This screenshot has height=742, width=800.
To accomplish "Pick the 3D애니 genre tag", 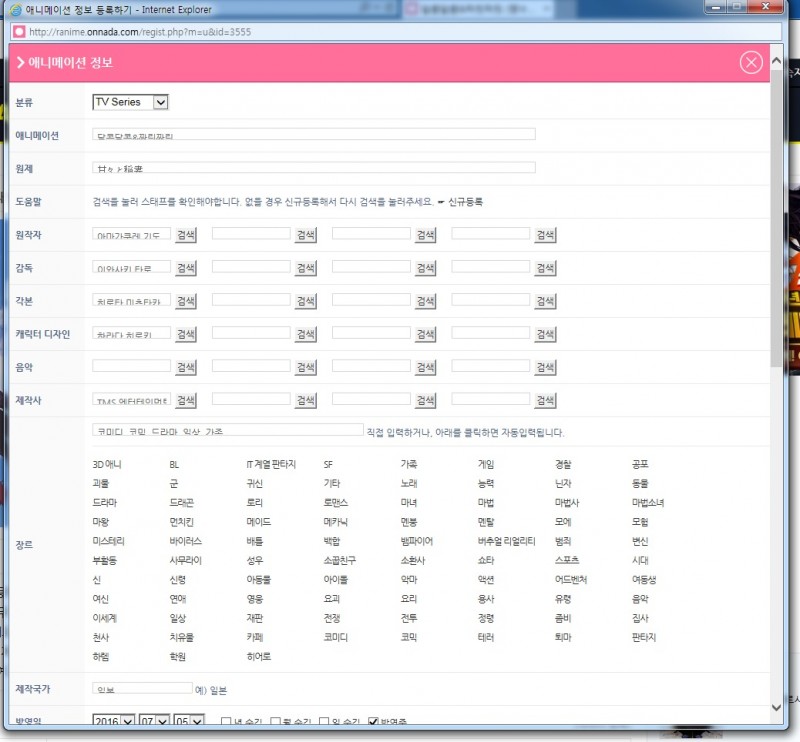I will click(x=106, y=464).
